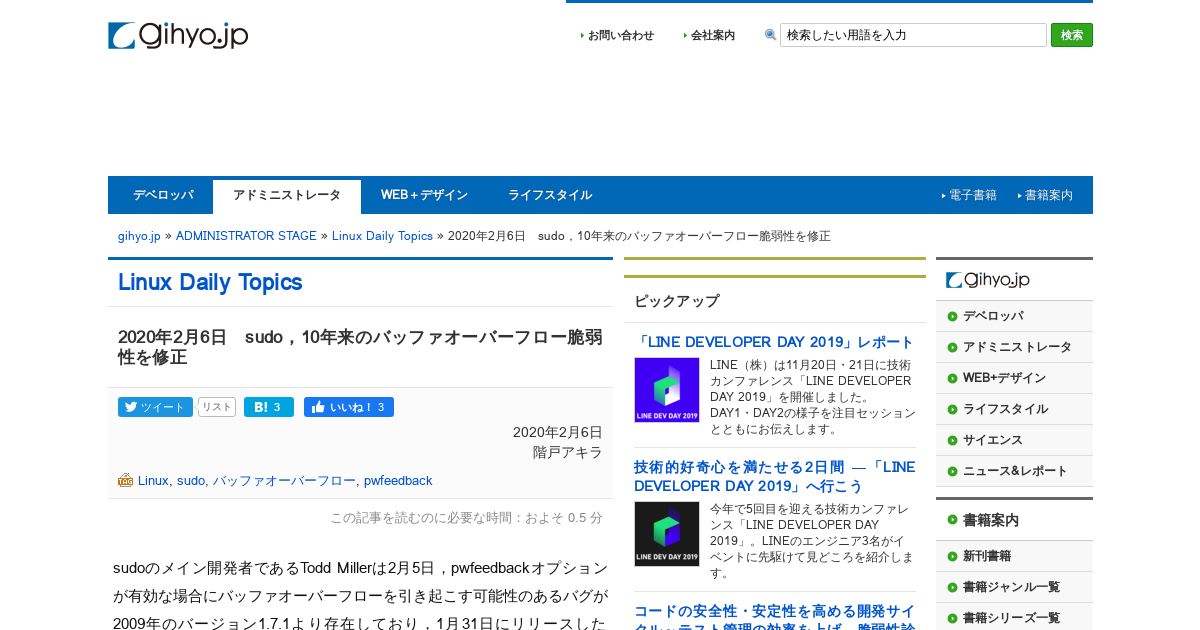Open sidebar ライフスタイル link
Image resolution: width=1200 pixels, height=630 pixels.
pyautogui.click(x=1005, y=409)
